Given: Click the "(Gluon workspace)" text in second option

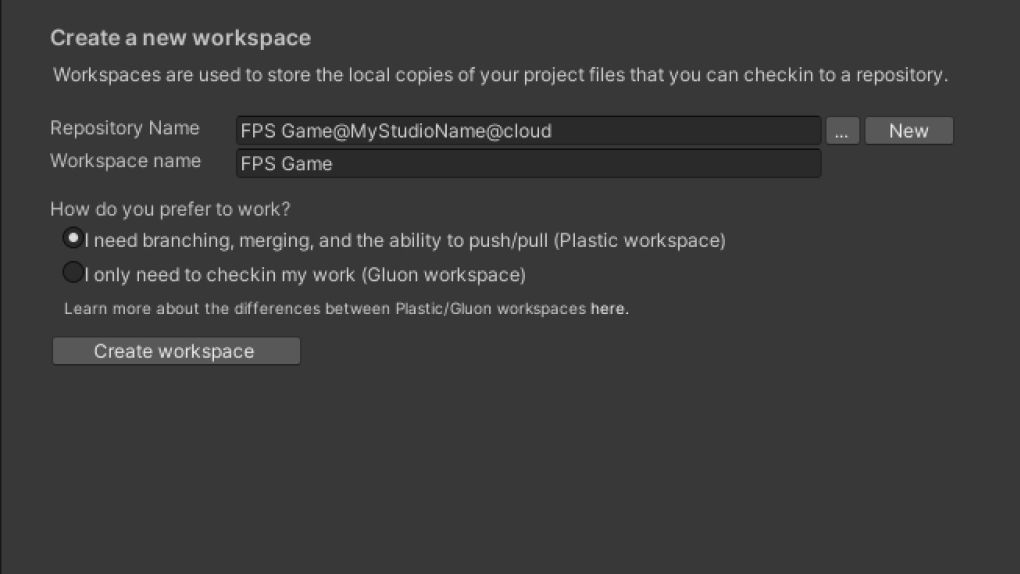Looking at the screenshot, I should click(443, 274).
